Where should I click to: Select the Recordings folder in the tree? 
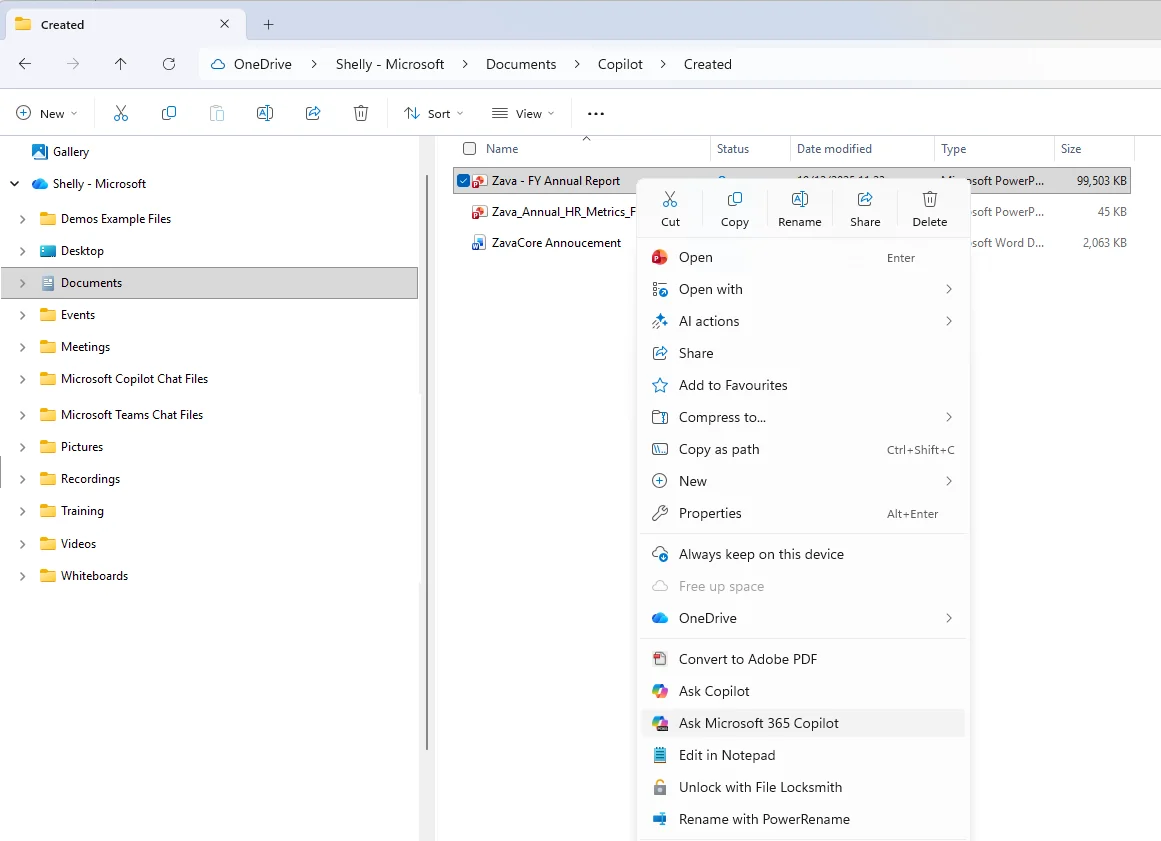[90, 479]
